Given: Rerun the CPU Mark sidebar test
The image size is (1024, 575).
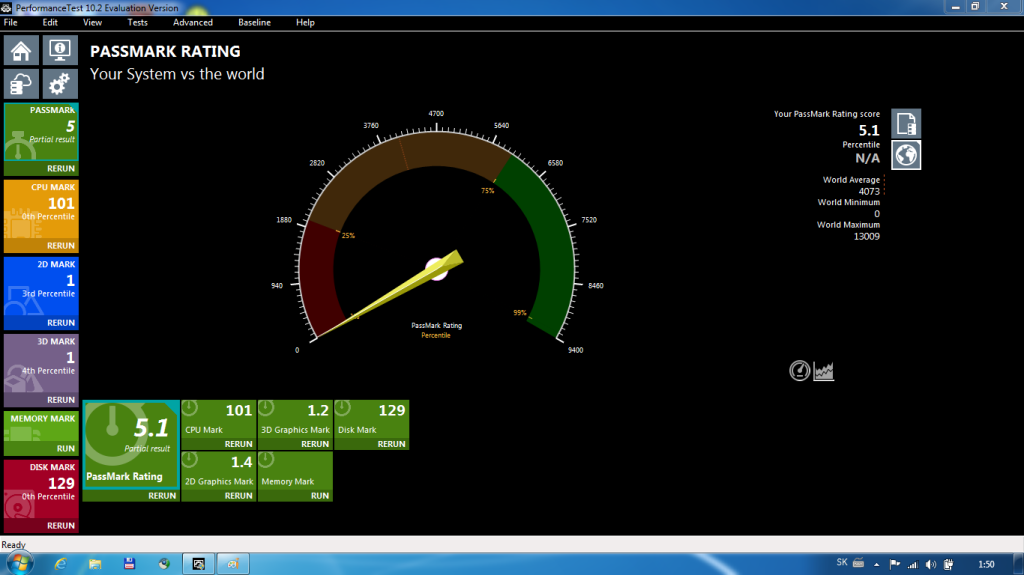Looking at the screenshot, I should [61, 246].
